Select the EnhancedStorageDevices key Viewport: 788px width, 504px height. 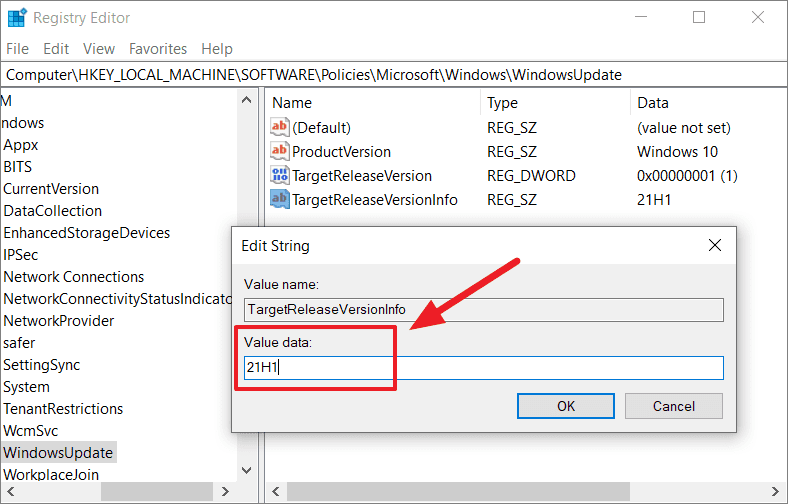point(86,233)
